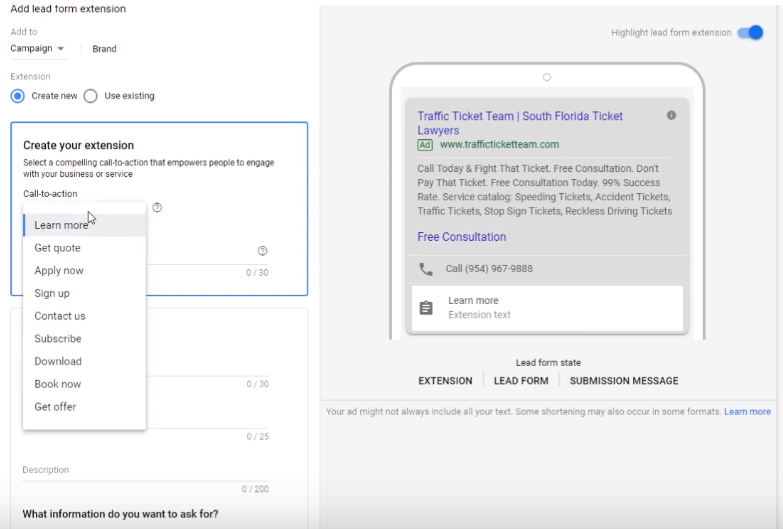Click the info icon in the ad preview
Image resolution: width=783 pixels, height=529 pixels.
coord(671,115)
